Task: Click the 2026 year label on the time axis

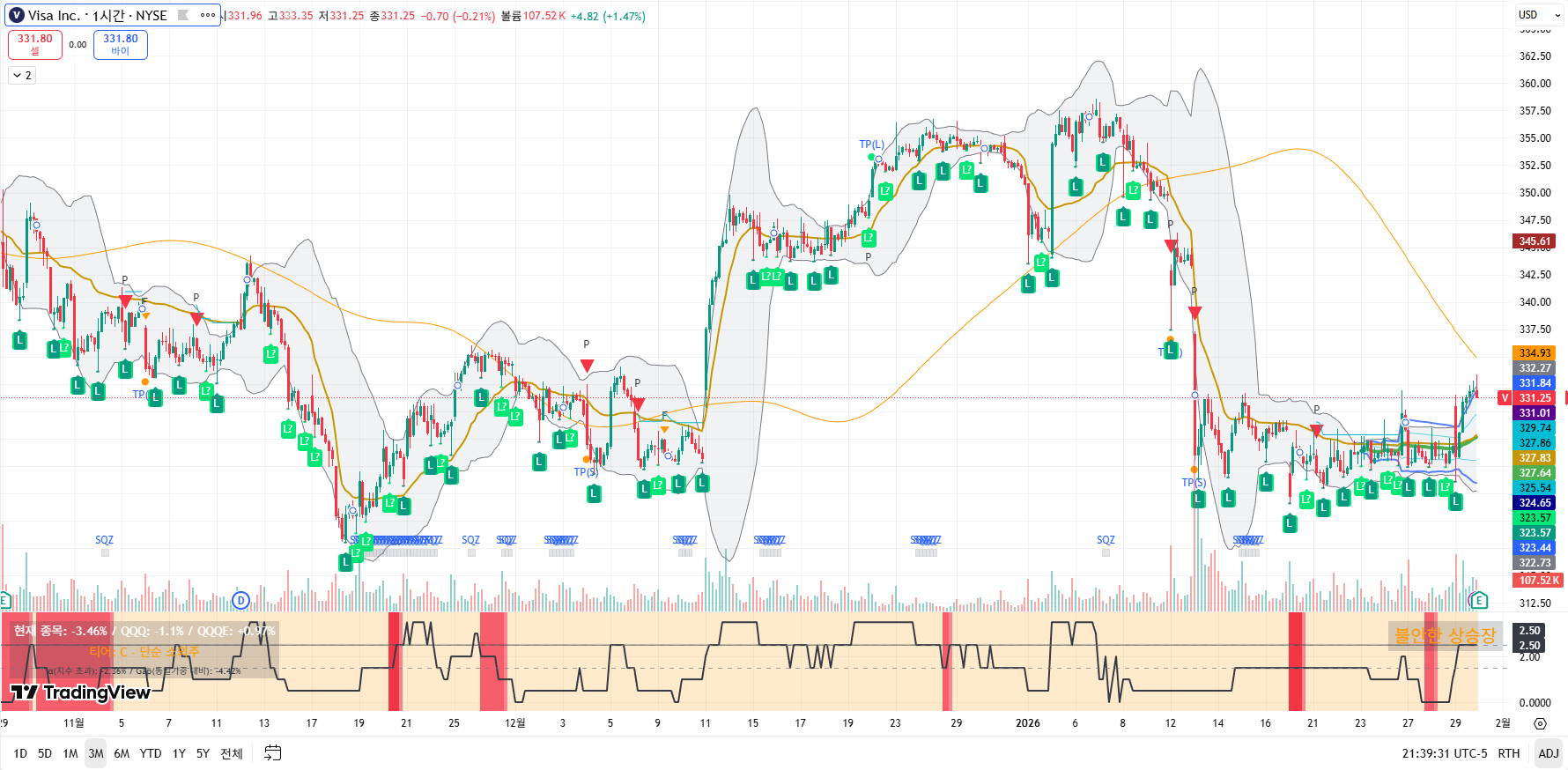Action: tap(1028, 723)
